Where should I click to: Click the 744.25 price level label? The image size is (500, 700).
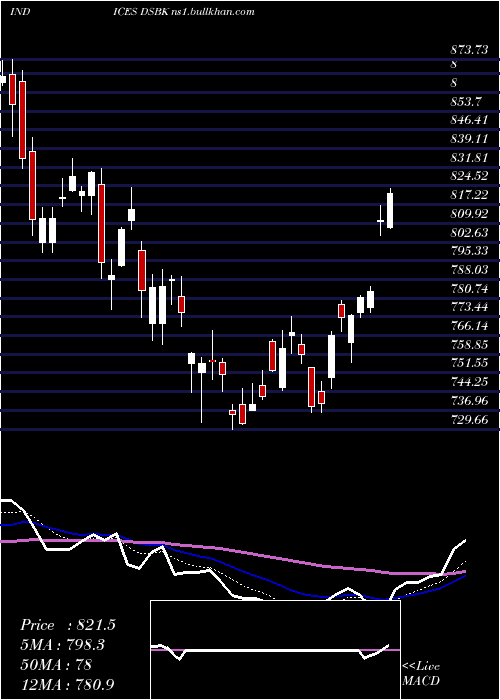(469, 382)
